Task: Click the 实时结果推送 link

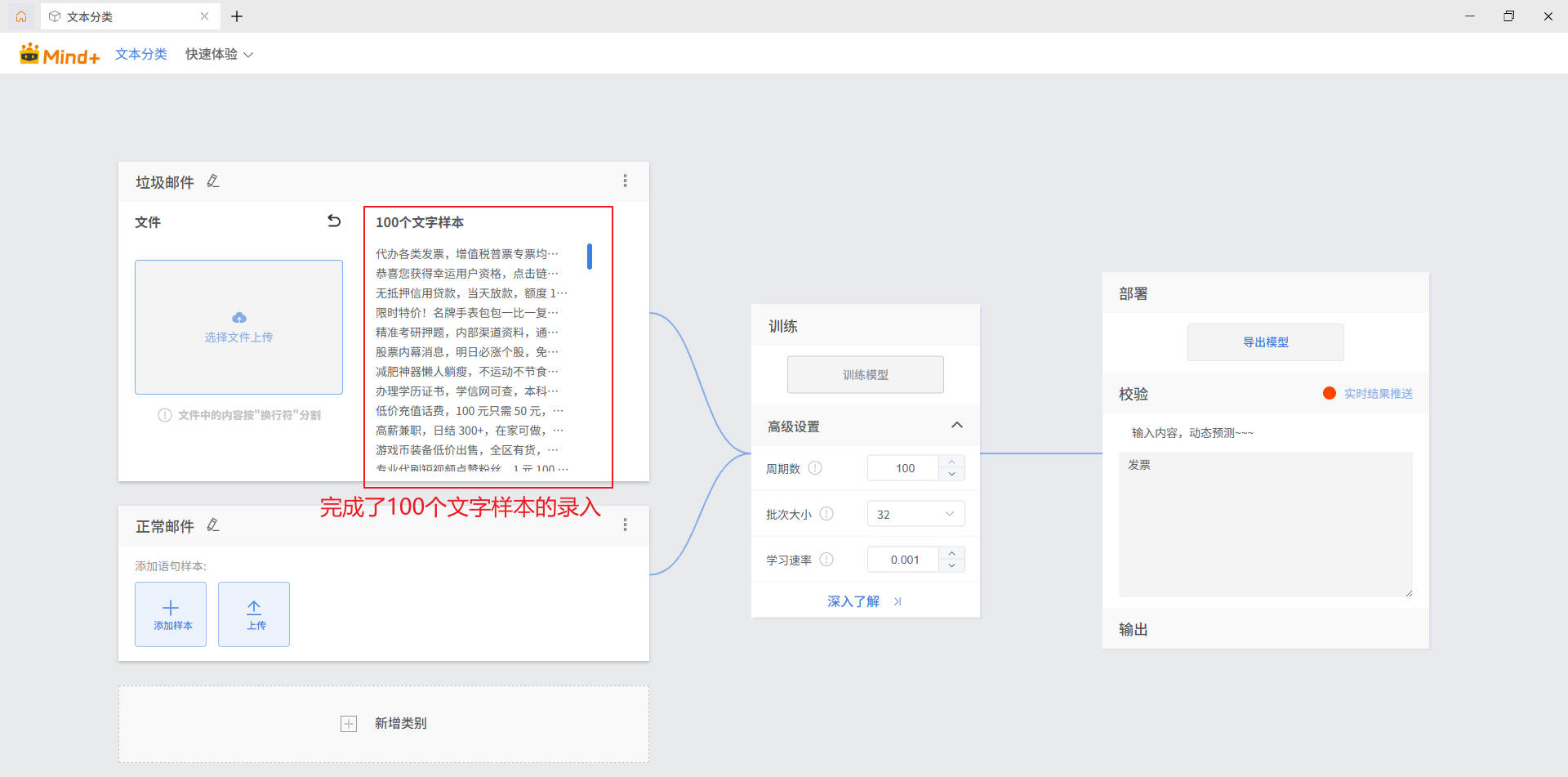Action: 1379,394
